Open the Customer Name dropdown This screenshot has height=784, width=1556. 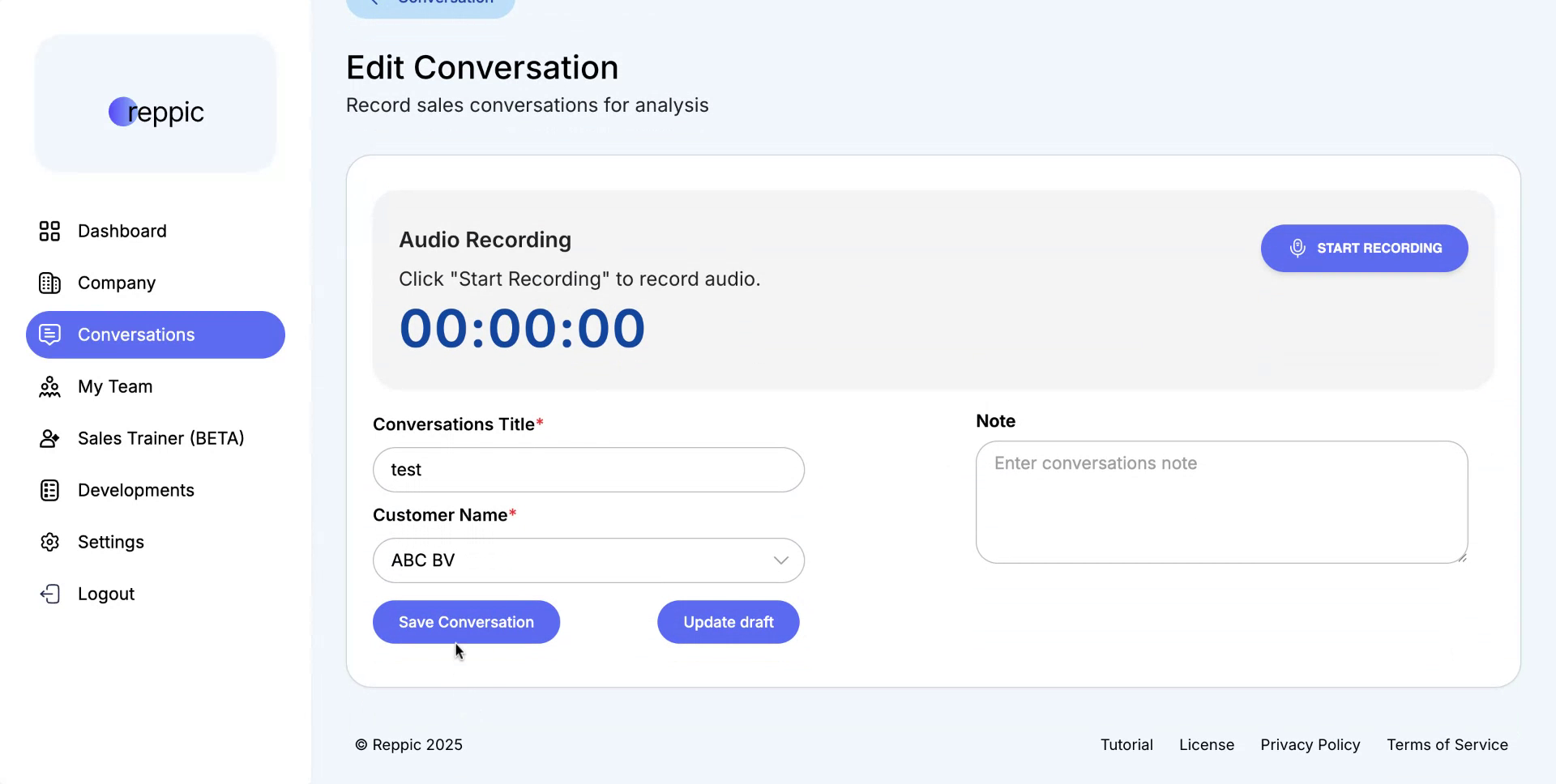(588, 560)
